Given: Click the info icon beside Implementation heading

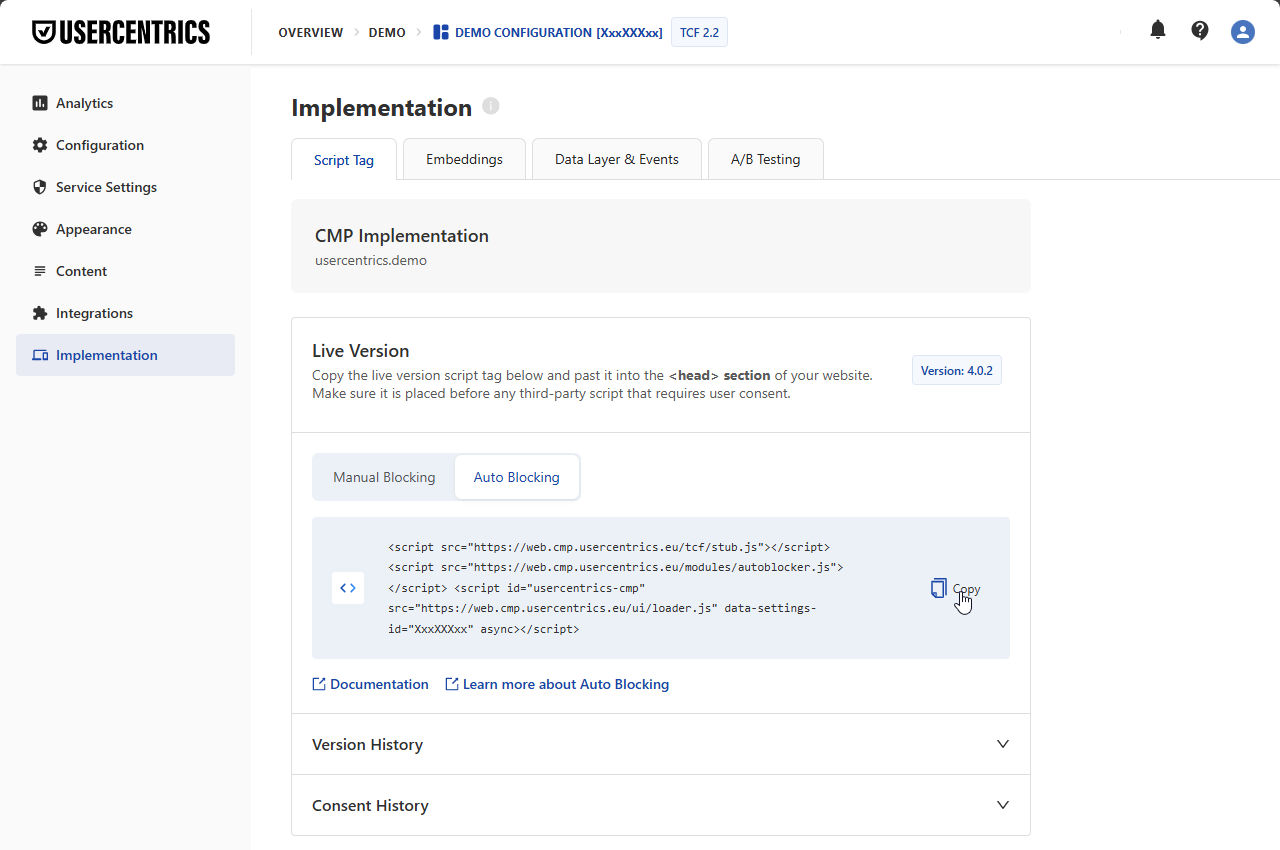Looking at the screenshot, I should 490,106.
